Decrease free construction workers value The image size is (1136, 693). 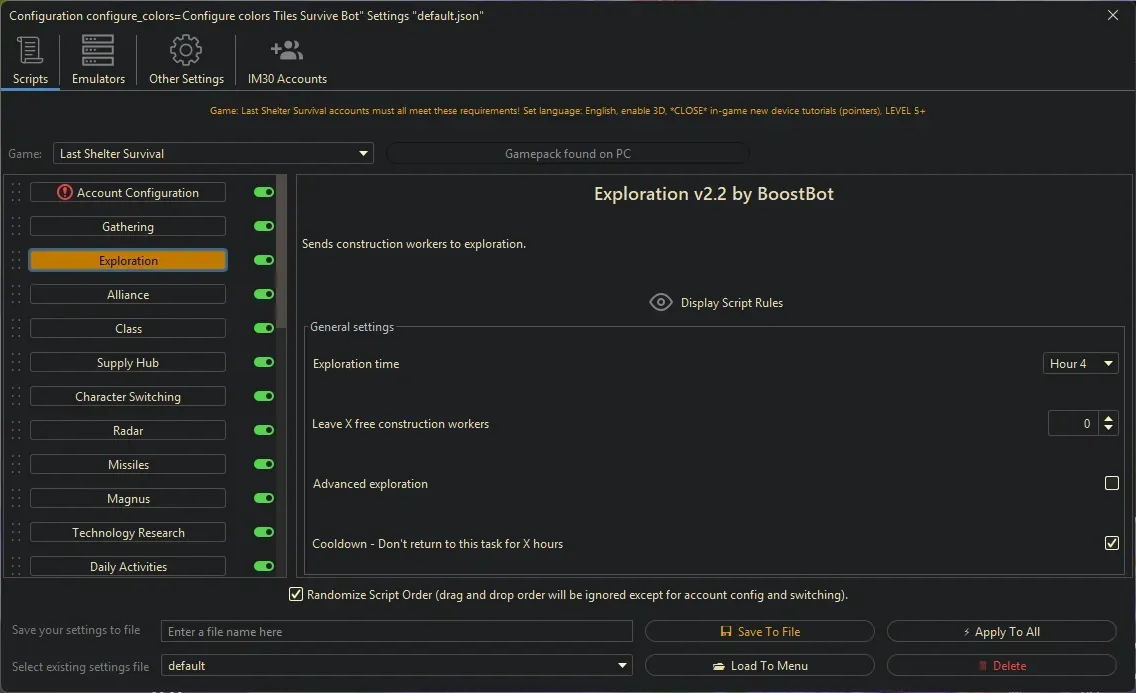tap(1108, 429)
